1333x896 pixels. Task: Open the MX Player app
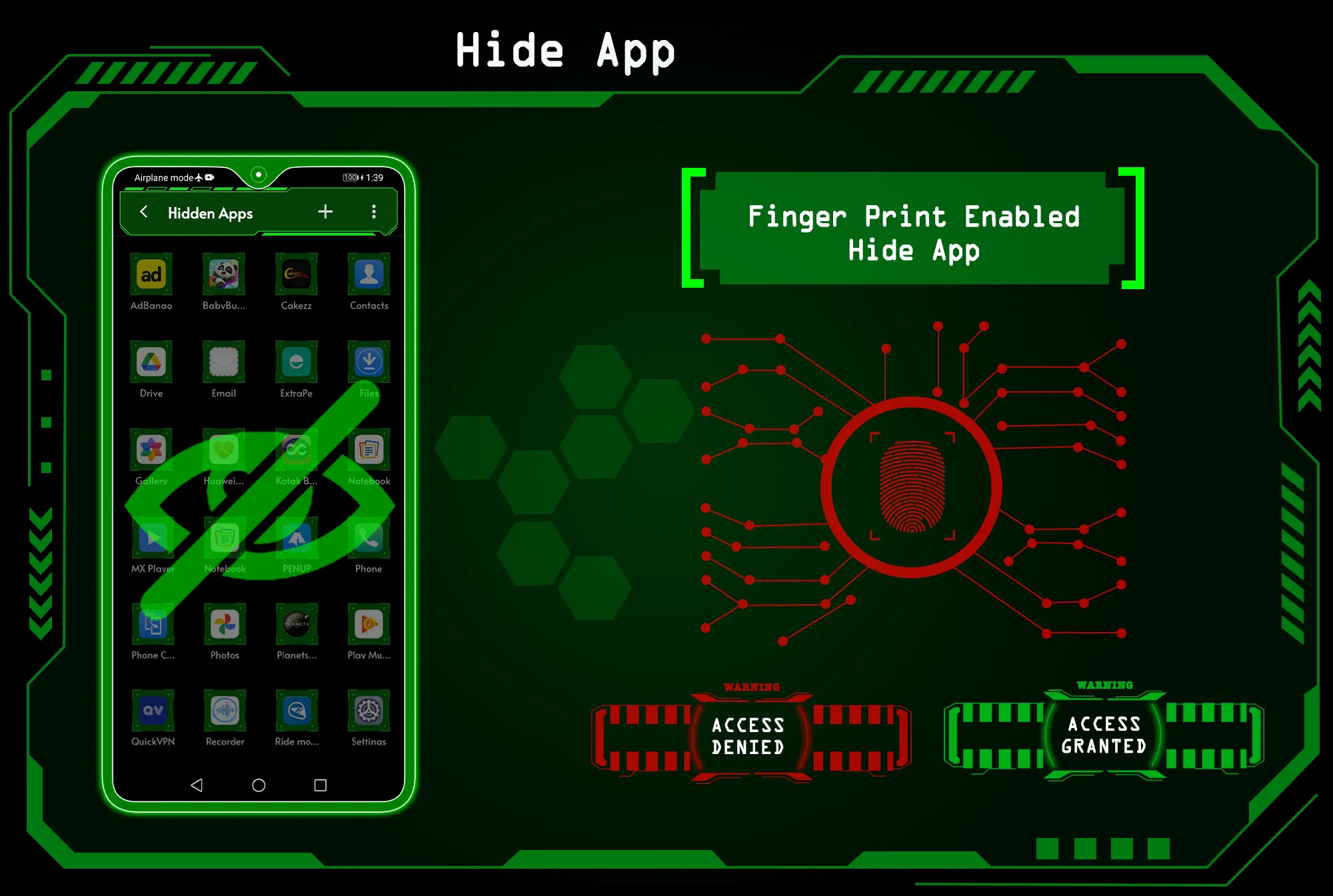coord(151,540)
